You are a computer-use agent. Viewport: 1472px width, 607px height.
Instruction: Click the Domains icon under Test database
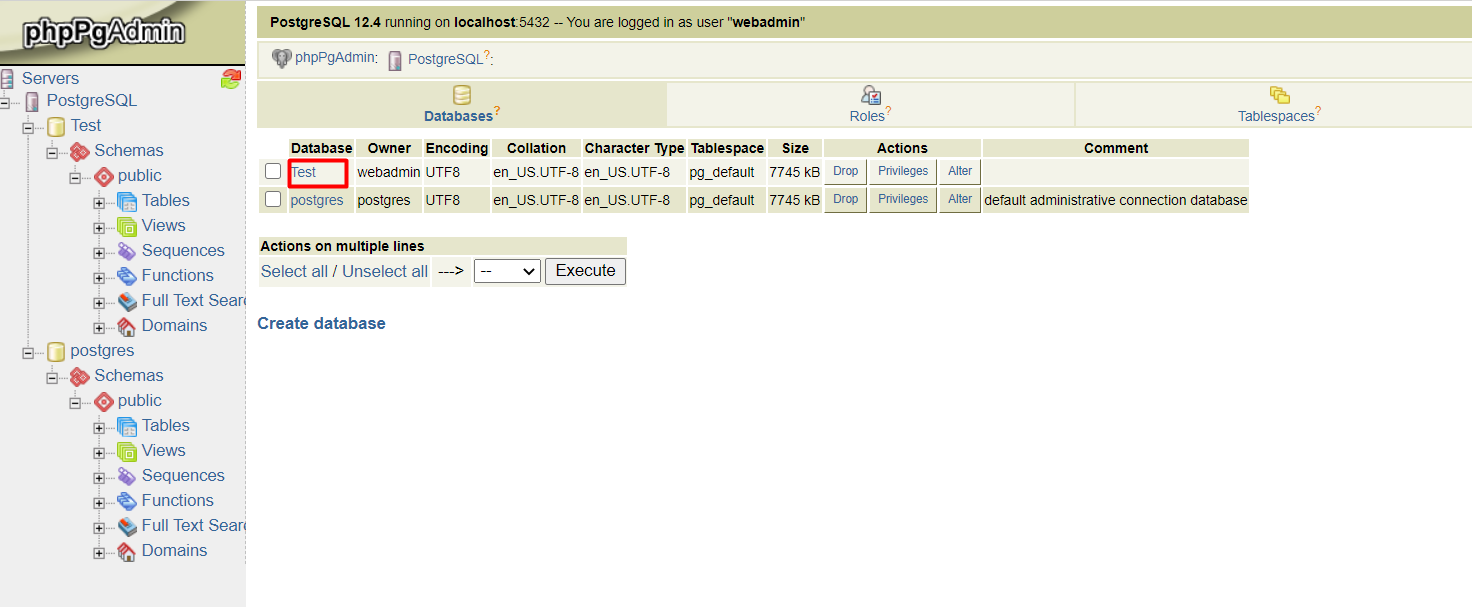coord(127,326)
